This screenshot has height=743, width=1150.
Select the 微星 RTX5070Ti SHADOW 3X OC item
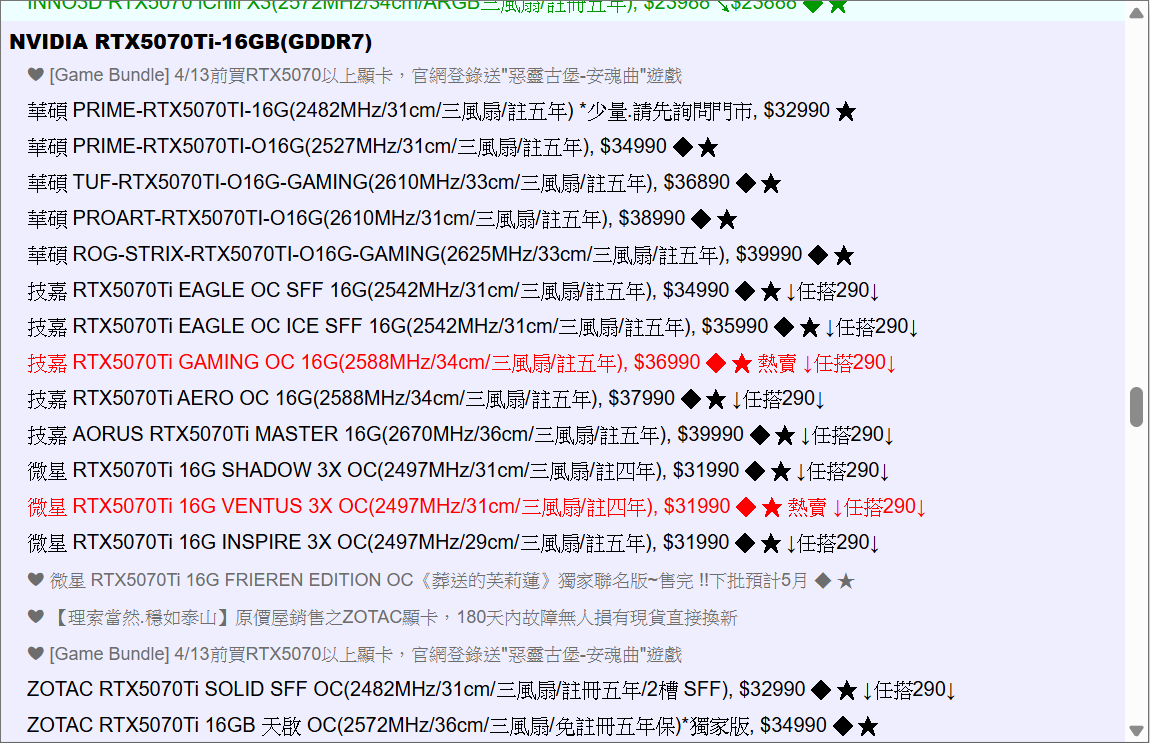pos(458,470)
